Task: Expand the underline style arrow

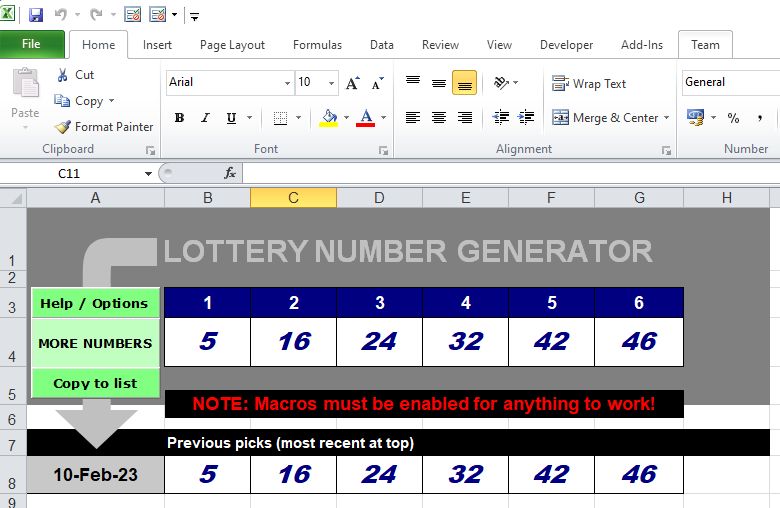Action: click(249, 118)
